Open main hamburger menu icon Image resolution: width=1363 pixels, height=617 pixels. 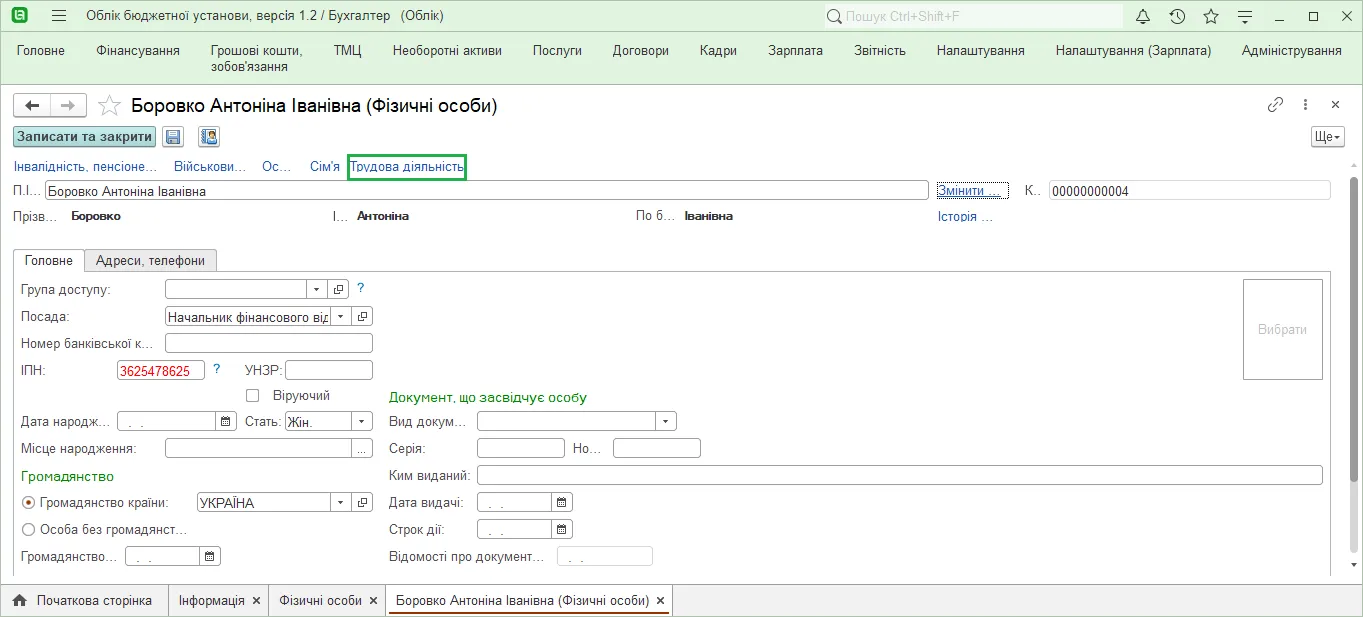(58, 16)
